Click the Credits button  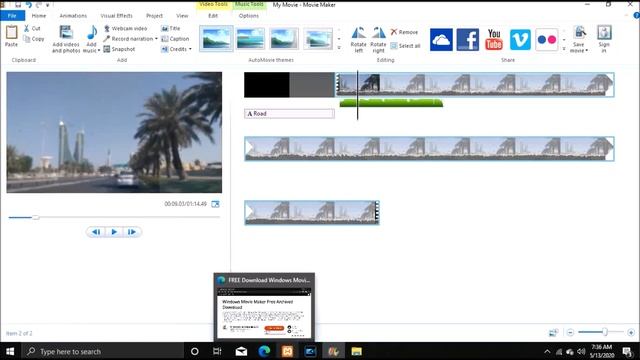pos(174,49)
